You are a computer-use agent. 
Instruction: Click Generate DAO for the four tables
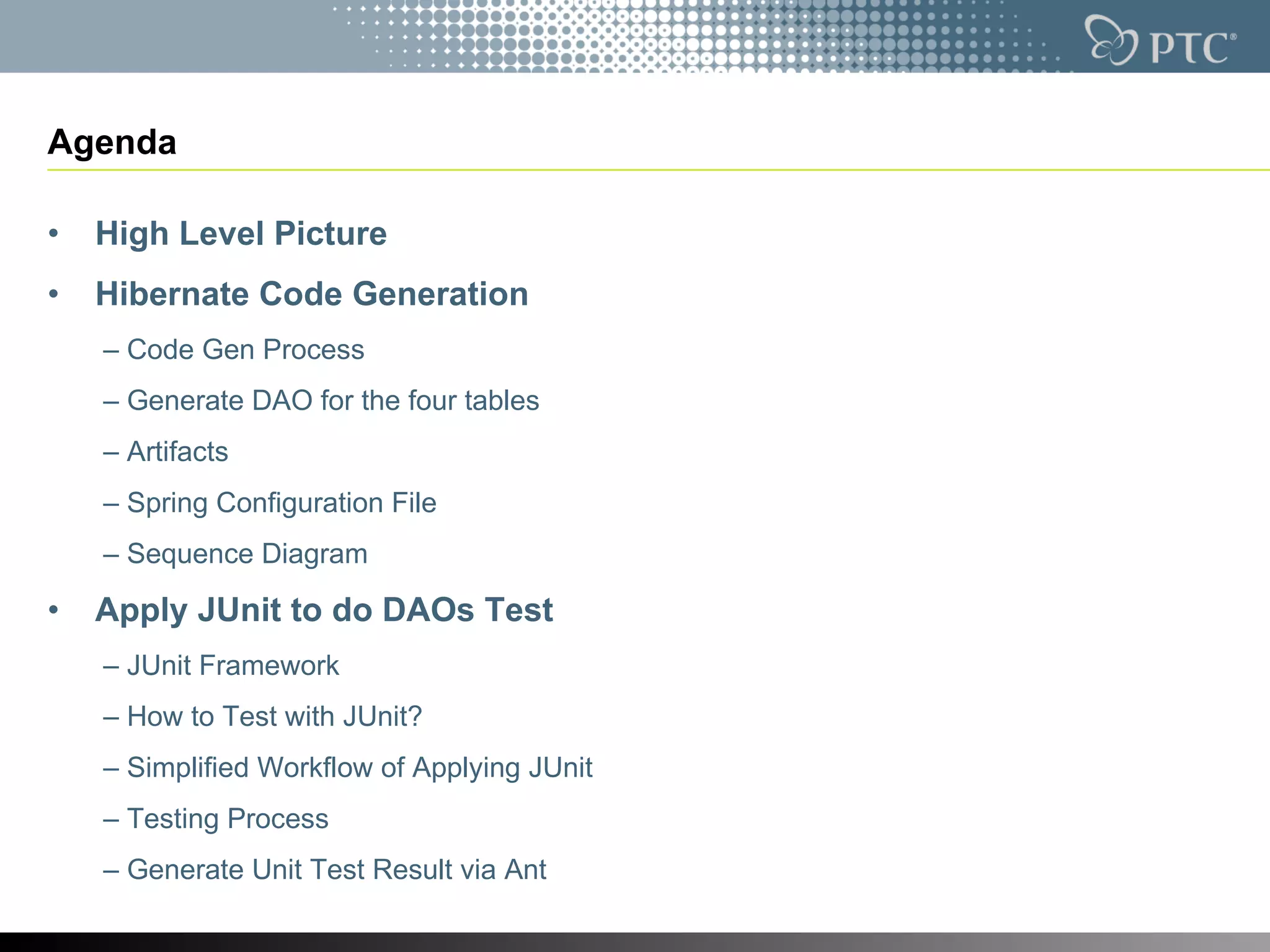332,400
